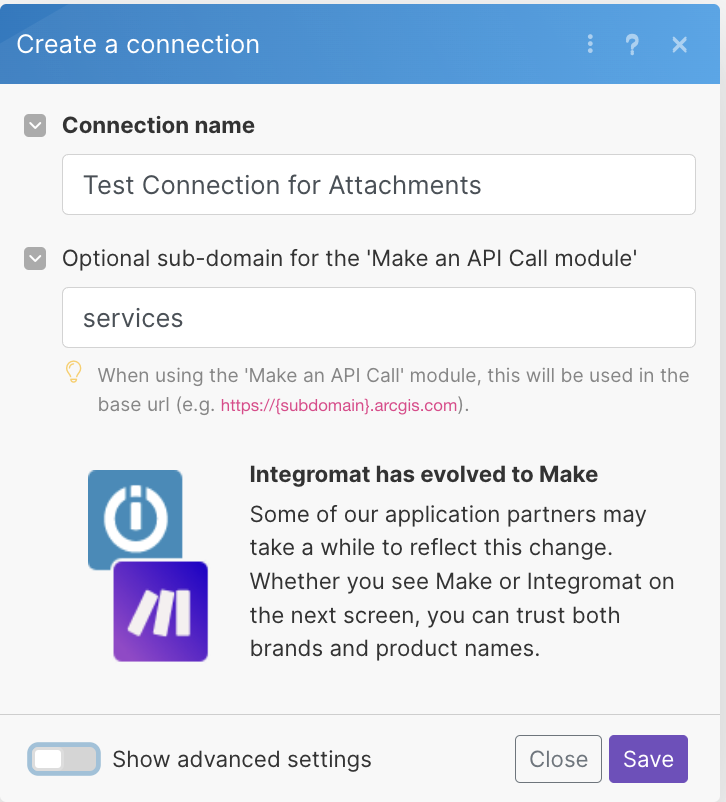Click the Connection name heading label
This screenshot has height=802, width=726.
pos(158,126)
